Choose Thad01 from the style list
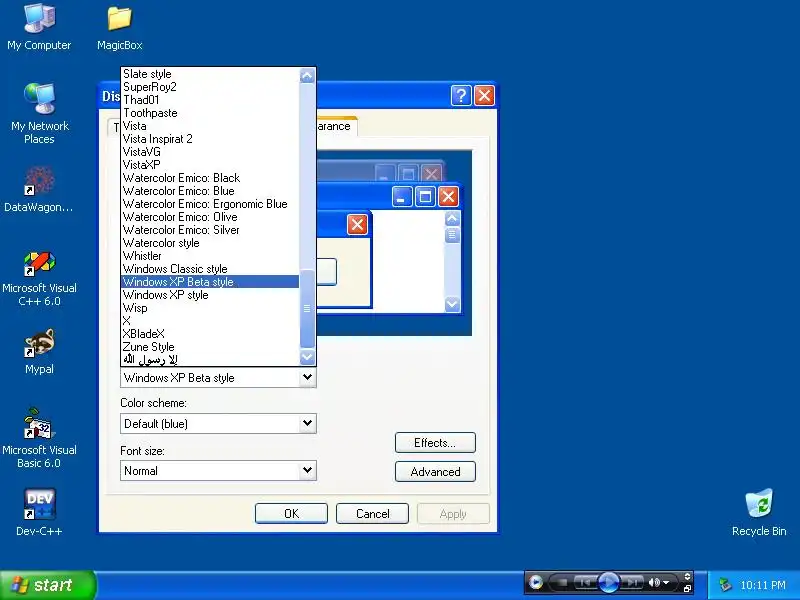Image resolution: width=800 pixels, height=600 pixels. (210, 100)
